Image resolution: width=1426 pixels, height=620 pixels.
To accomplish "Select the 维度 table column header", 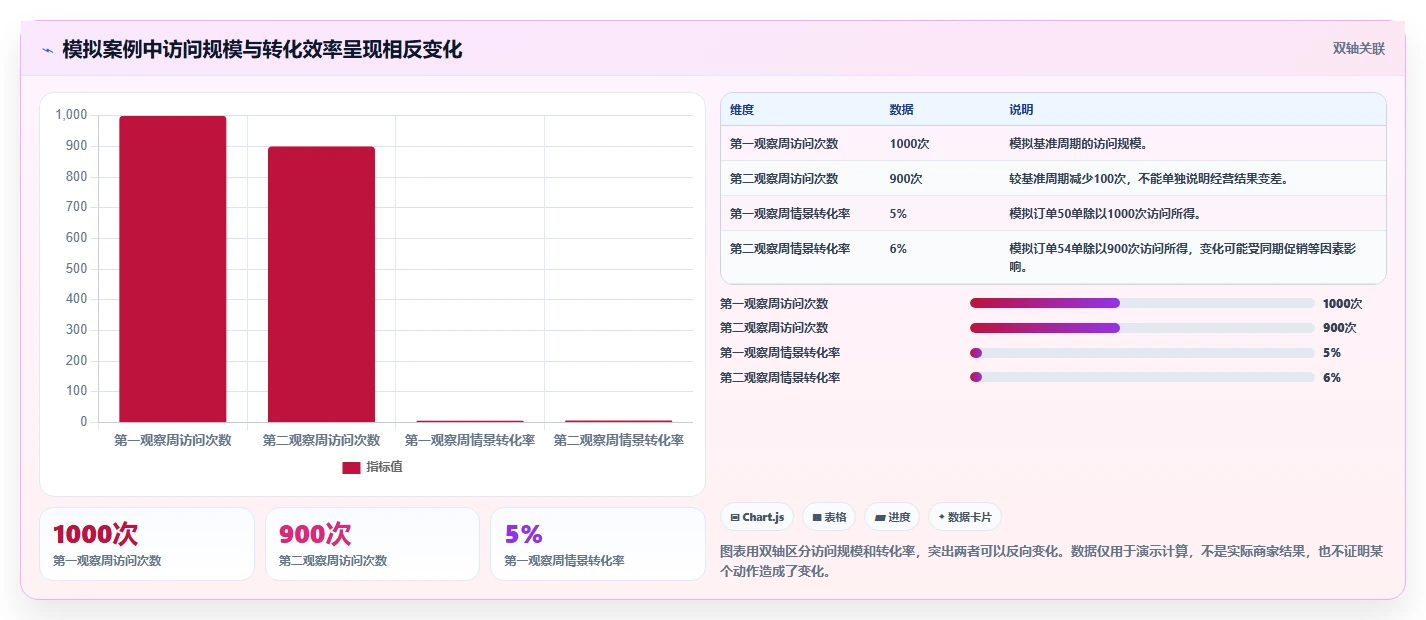I will tap(742, 109).
